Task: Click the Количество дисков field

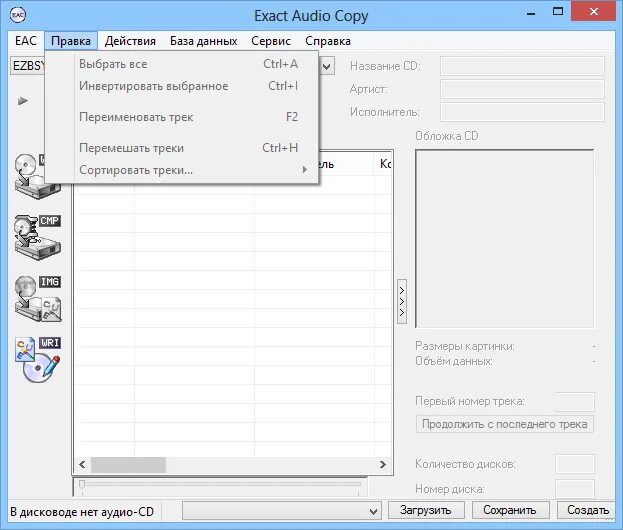Action: tap(575, 464)
